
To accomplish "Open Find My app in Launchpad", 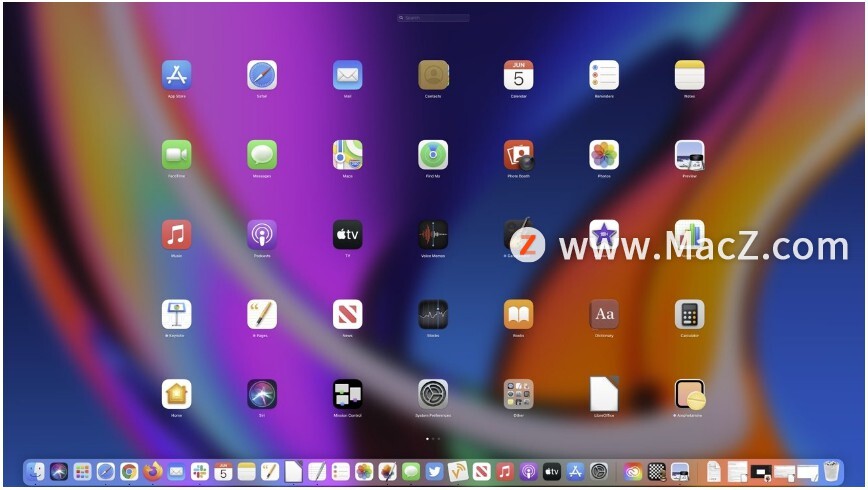I will point(433,154).
